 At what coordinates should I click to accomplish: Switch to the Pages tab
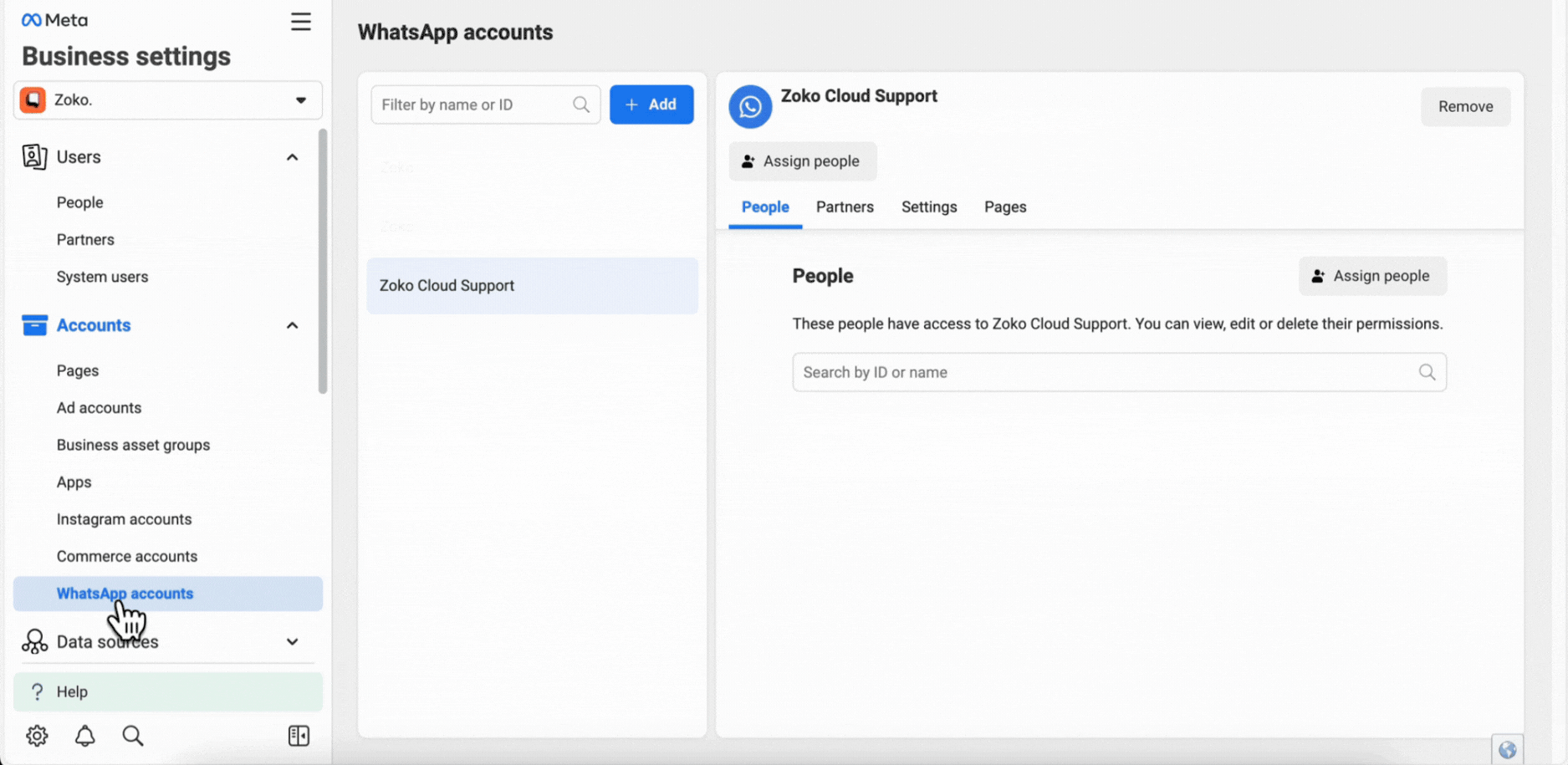pyautogui.click(x=1005, y=207)
